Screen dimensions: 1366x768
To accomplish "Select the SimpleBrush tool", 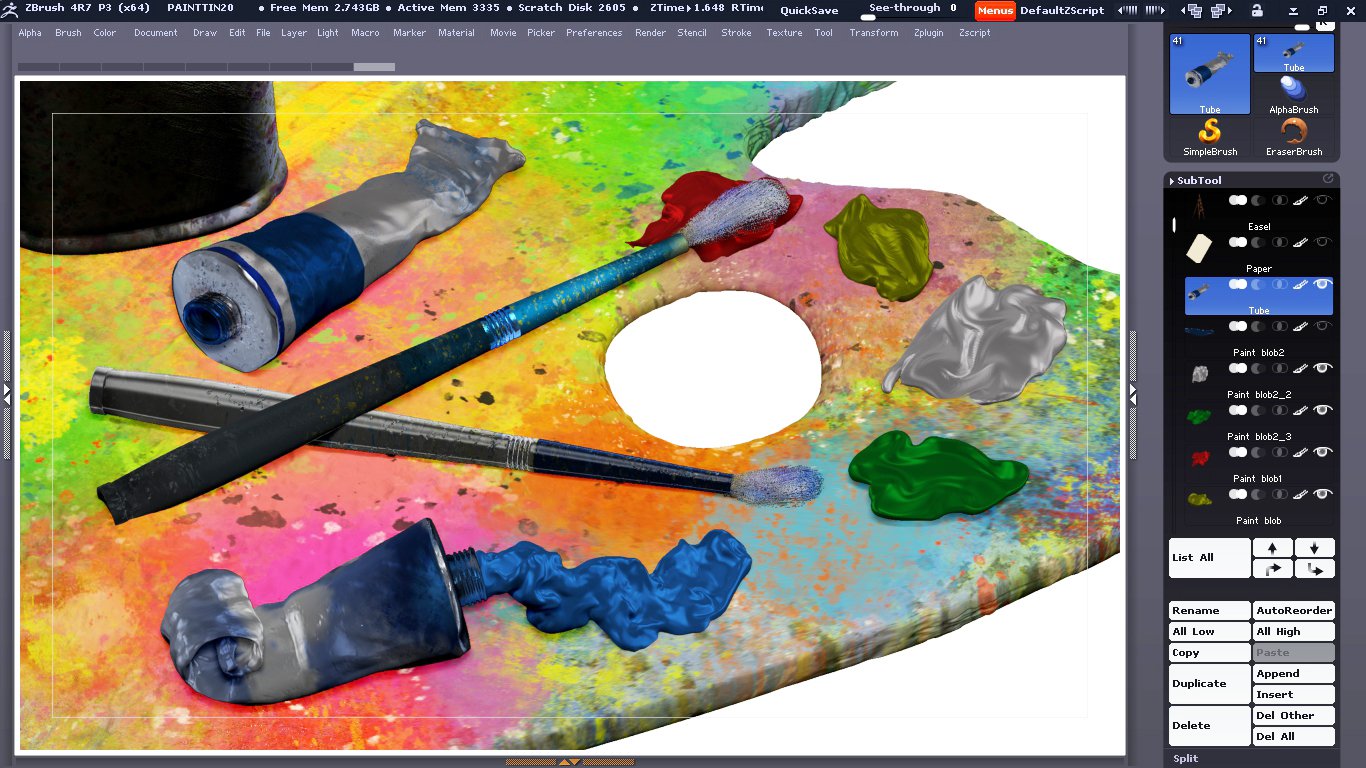I will pyautogui.click(x=1210, y=137).
